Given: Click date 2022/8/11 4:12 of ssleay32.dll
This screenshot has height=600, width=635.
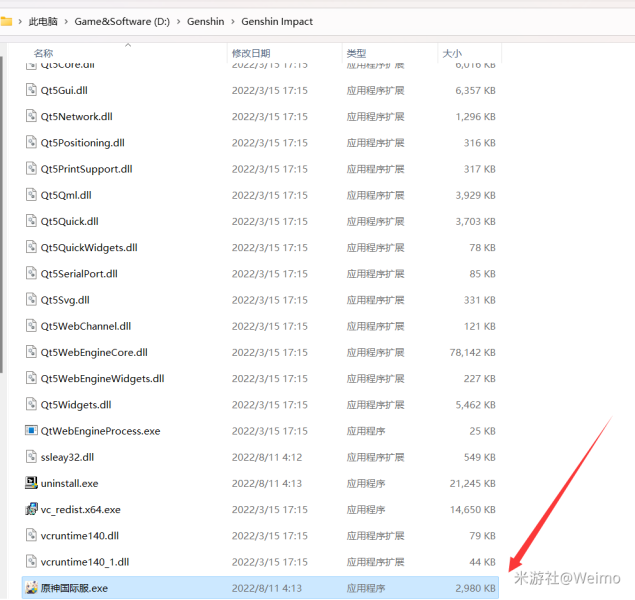Looking at the screenshot, I should click(x=267, y=457).
